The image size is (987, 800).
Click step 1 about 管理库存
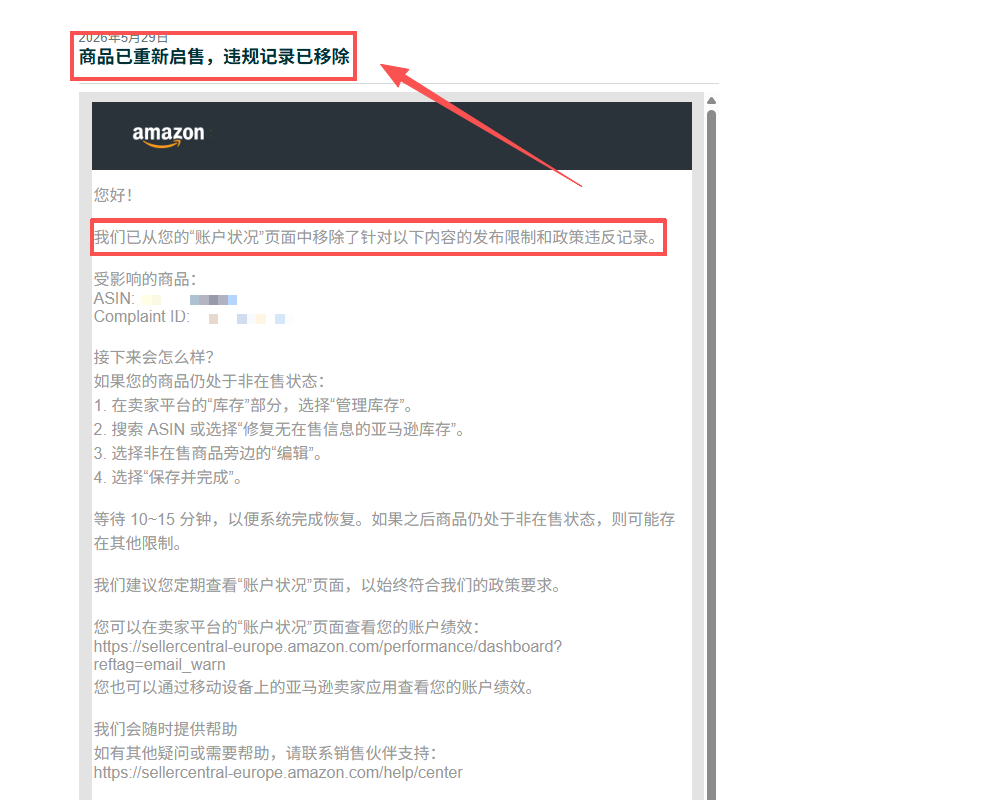254,405
